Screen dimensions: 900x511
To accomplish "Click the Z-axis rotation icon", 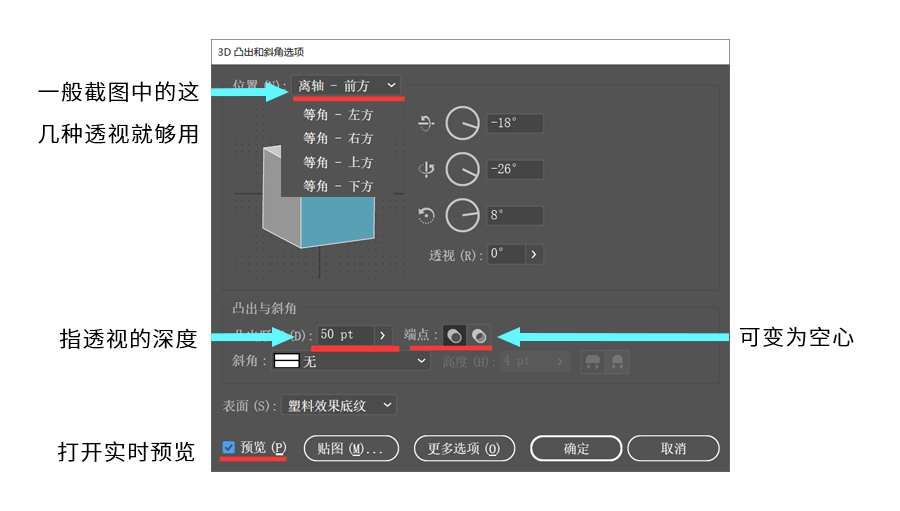I will pos(426,216).
